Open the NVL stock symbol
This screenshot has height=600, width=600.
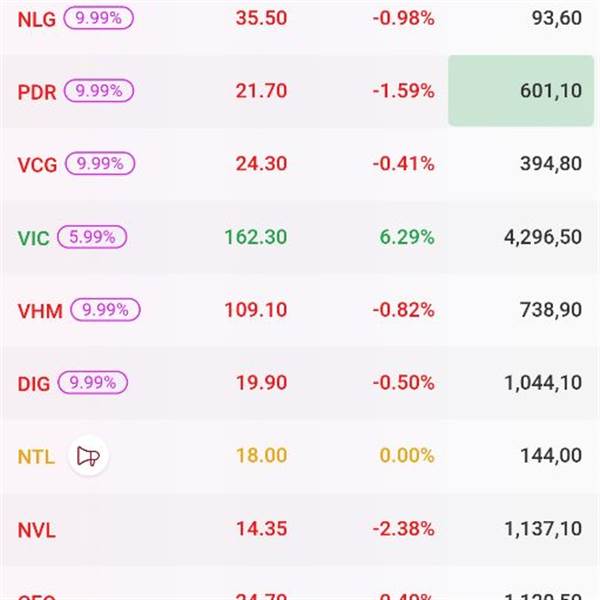37,530
